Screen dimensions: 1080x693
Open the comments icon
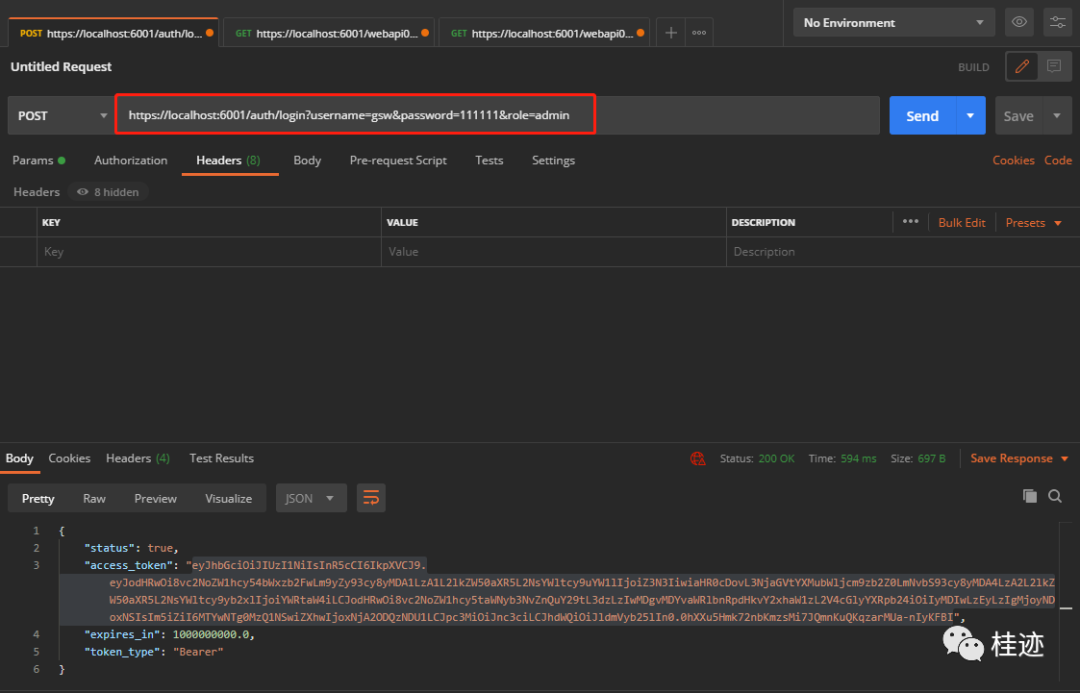[x=1054, y=67]
